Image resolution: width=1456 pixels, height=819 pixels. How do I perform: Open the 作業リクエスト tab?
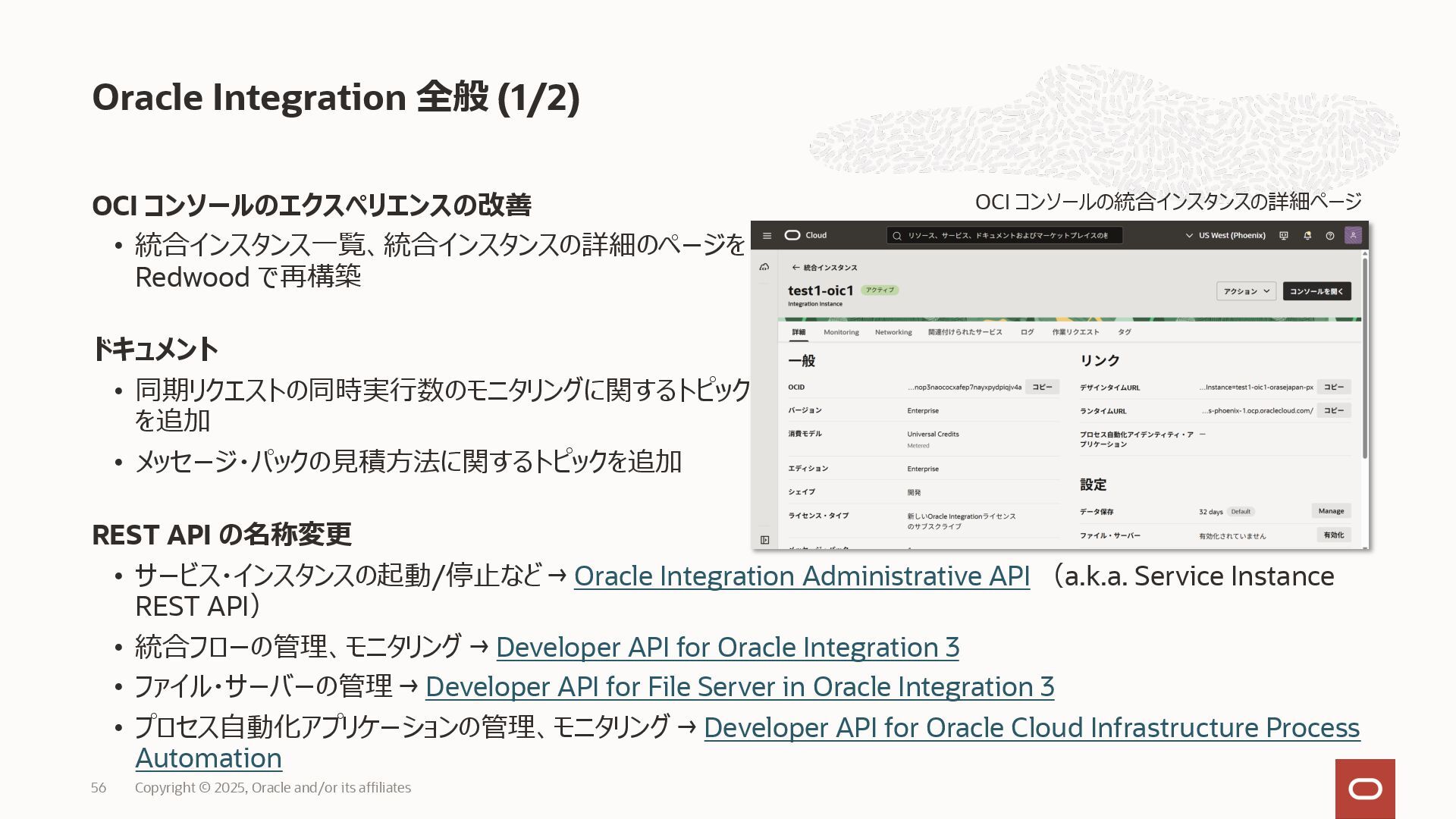click(1075, 332)
